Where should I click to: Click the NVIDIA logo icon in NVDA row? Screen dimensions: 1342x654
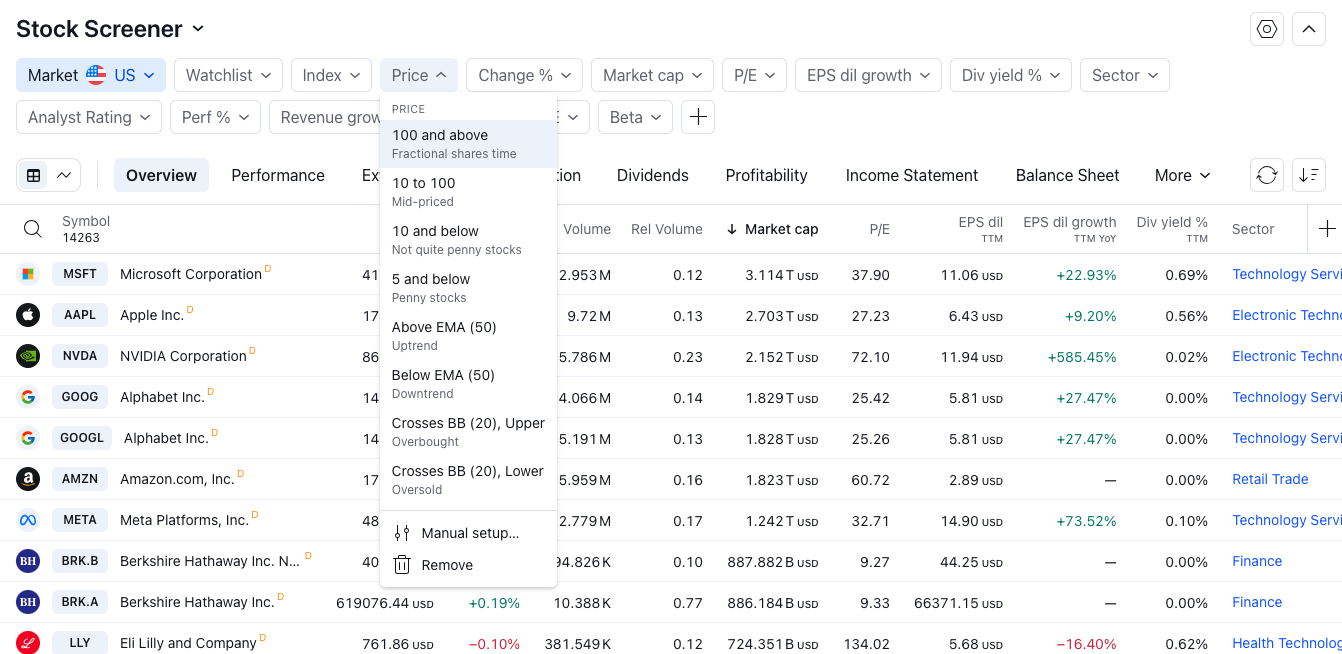point(28,356)
